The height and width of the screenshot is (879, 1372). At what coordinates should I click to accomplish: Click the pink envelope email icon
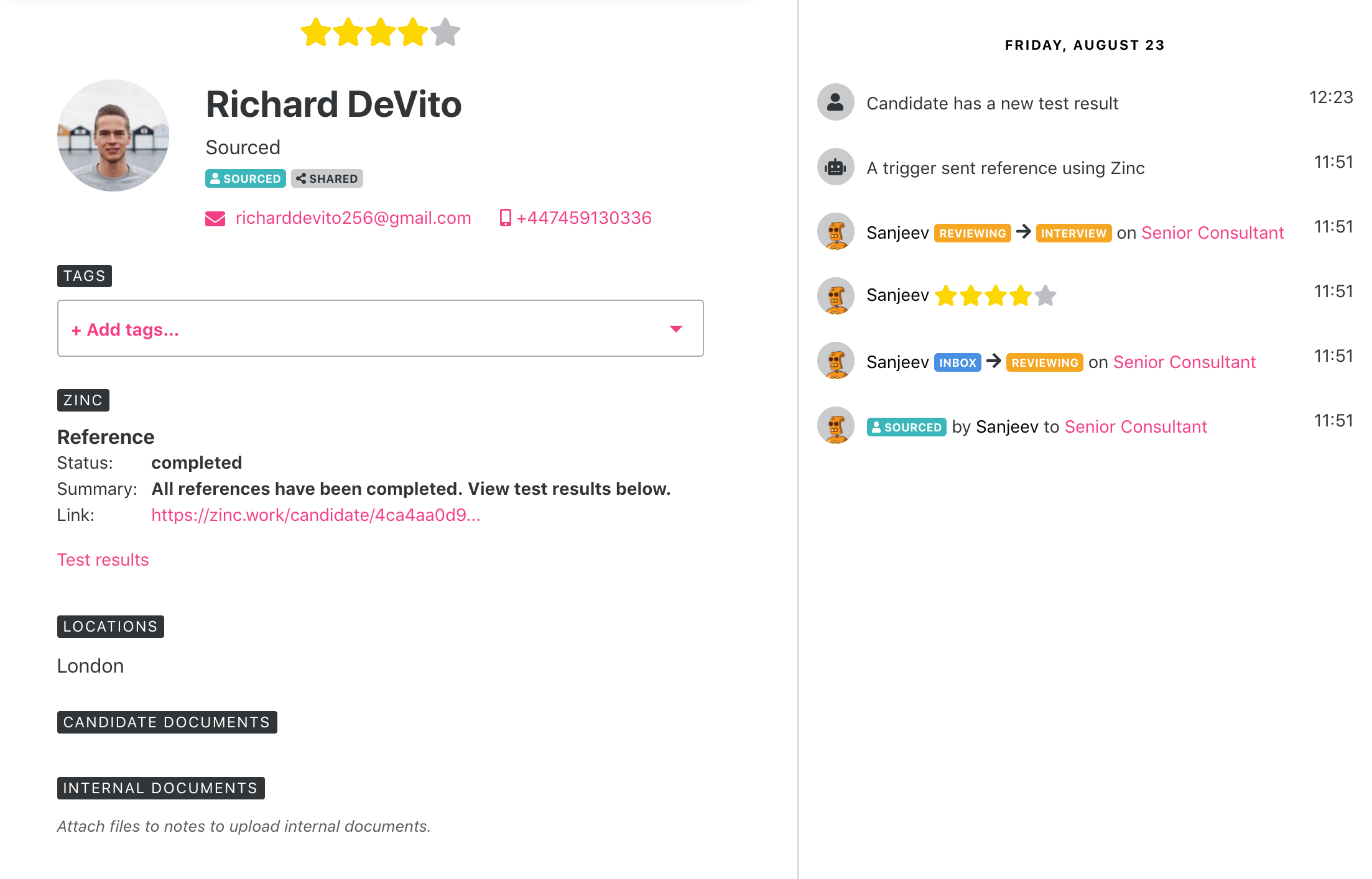[x=215, y=218]
